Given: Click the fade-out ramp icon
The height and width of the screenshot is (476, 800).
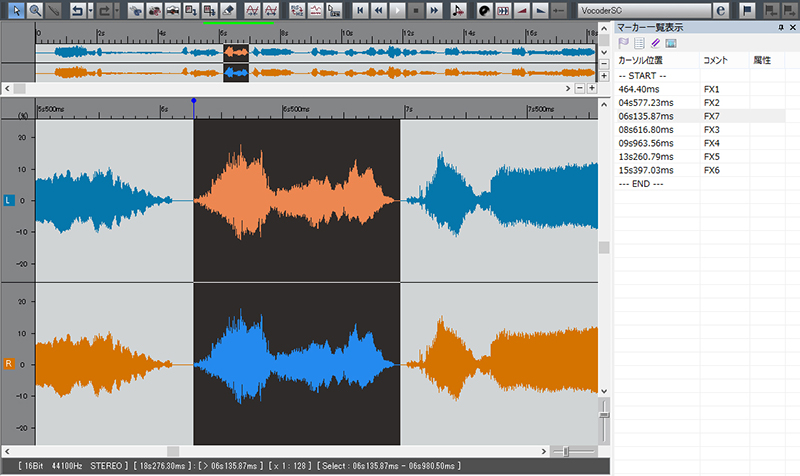Looking at the screenshot, I should (x=541, y=10).
